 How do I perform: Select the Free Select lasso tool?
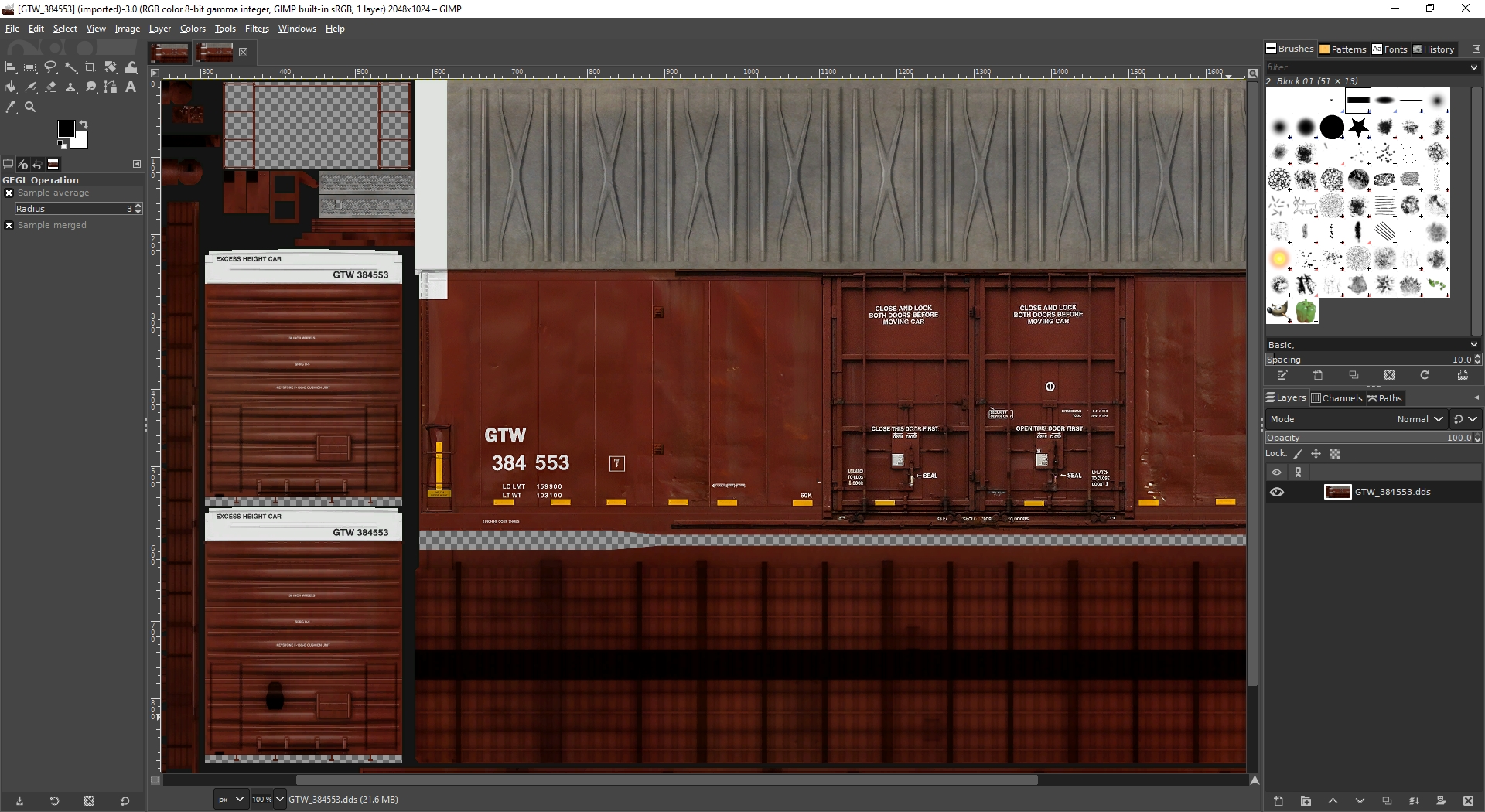50,67
